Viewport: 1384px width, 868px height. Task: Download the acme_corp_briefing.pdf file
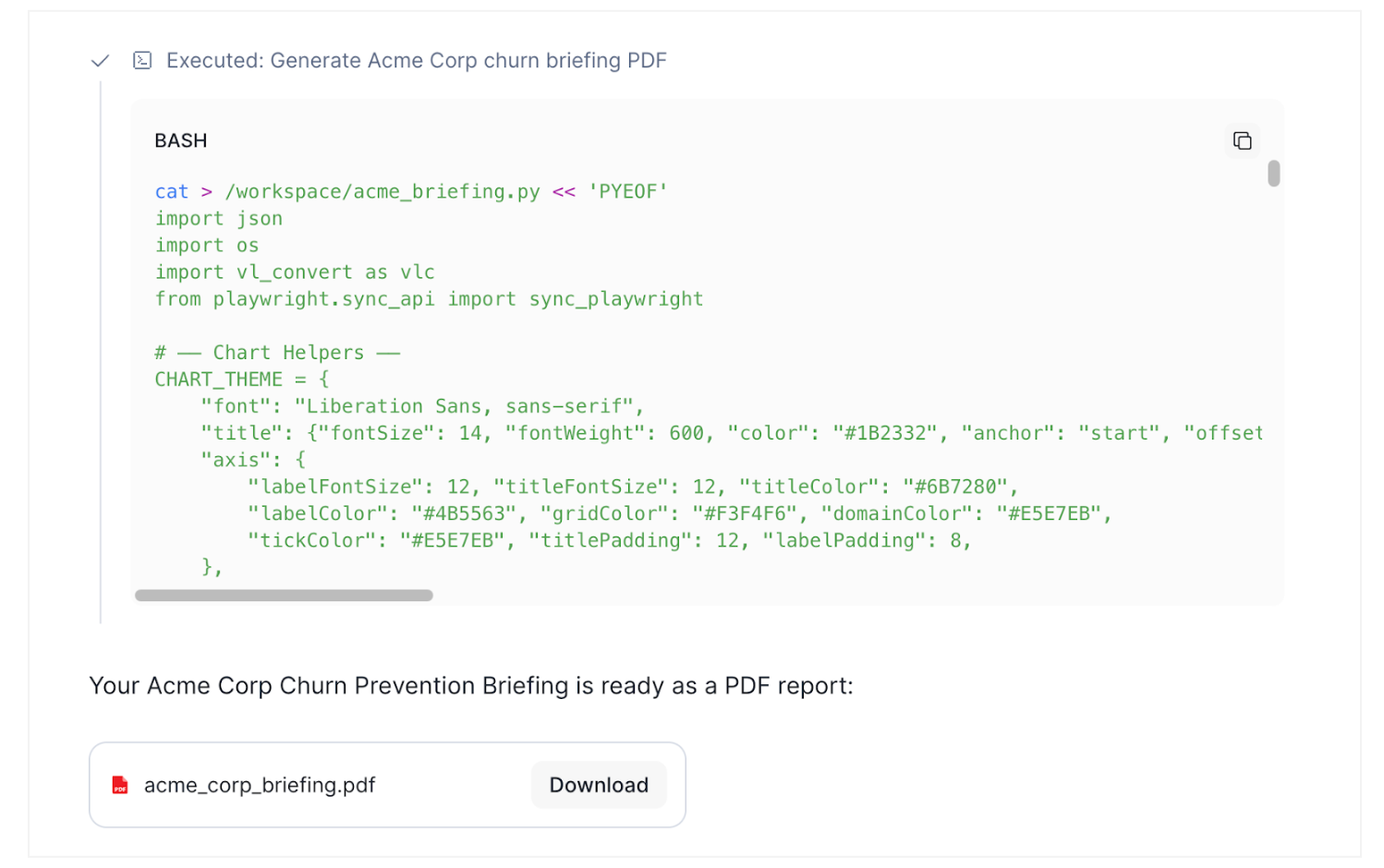[598, 785]
